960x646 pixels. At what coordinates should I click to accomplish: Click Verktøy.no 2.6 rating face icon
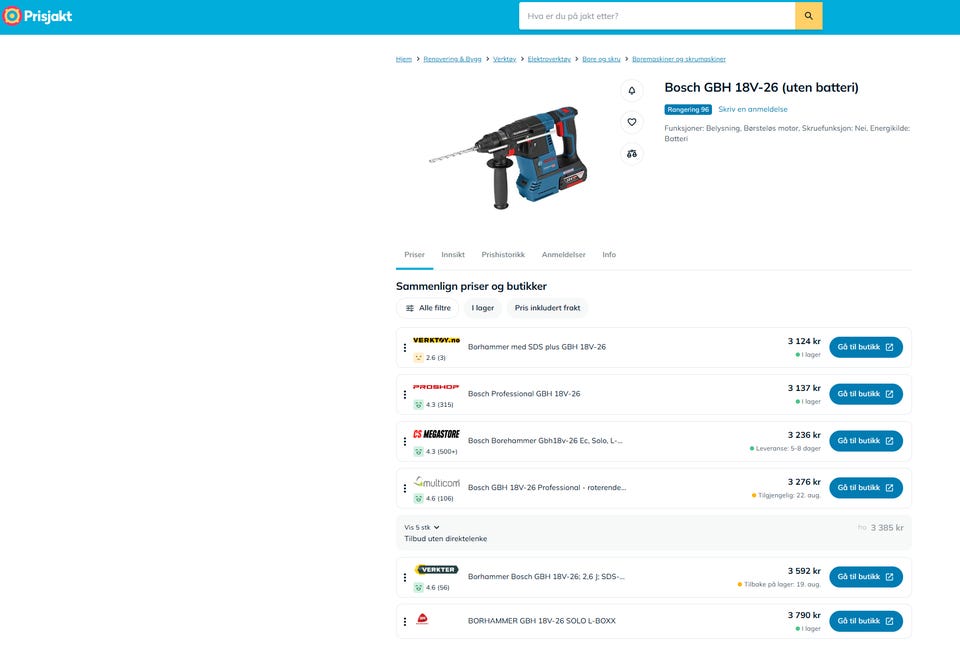click(x=418, y=358)
